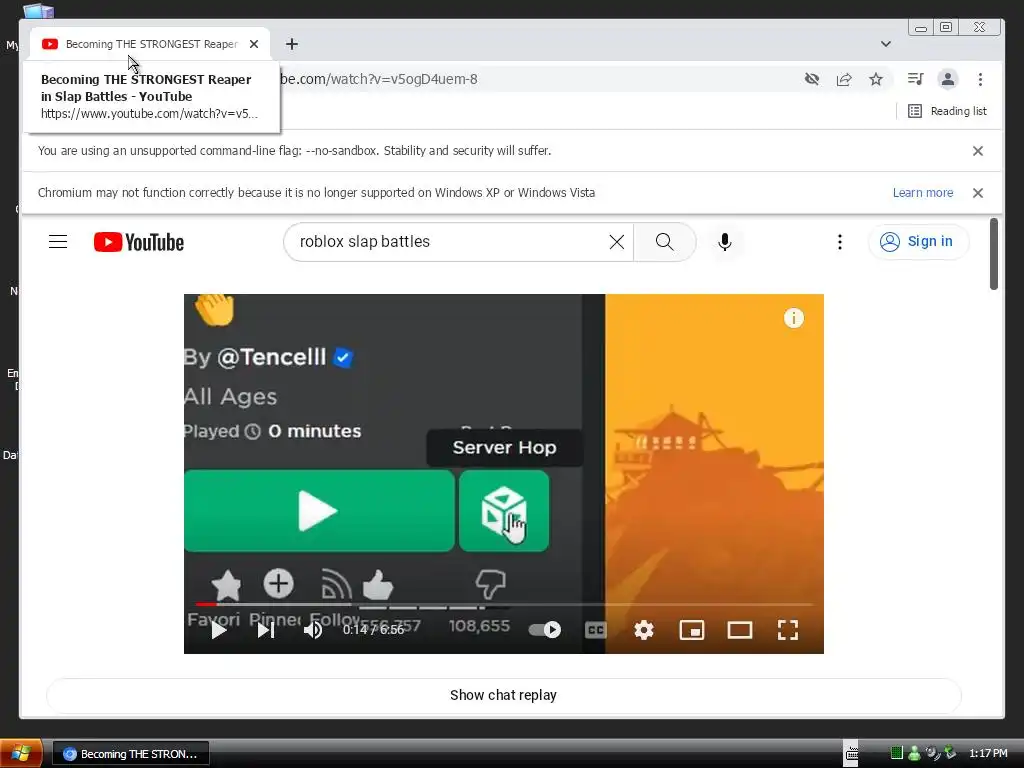The width and height of the screenshot is (1024, 768).
Task: Open YouTube hamburger guide menu
Action: coord(58,242)
